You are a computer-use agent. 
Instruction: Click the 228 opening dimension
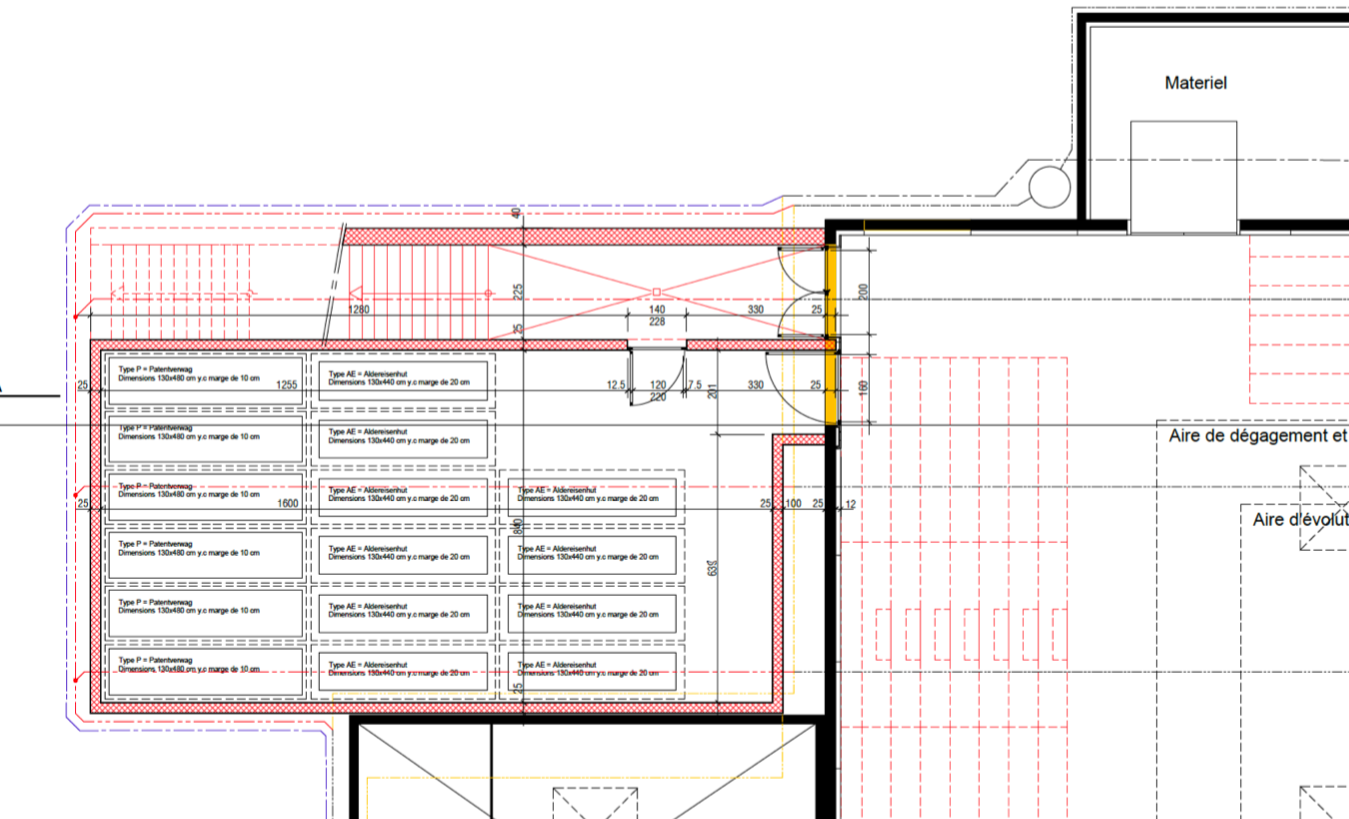pyautogui.click(x=657, y=322)
